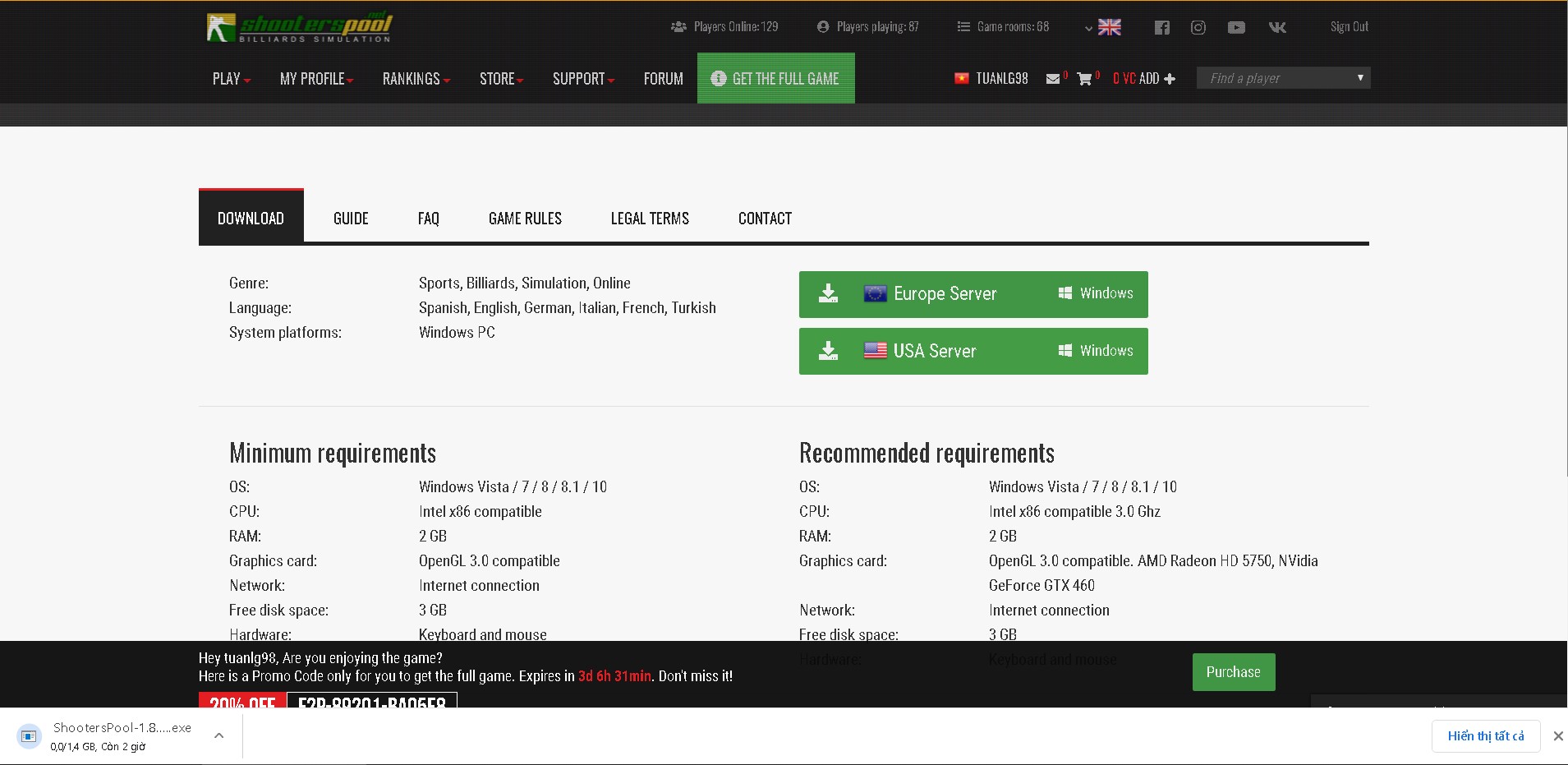The width and height of the screenshot is (1568, 765).
Task: Download from USA Server
Action: (x=973, y=351)
